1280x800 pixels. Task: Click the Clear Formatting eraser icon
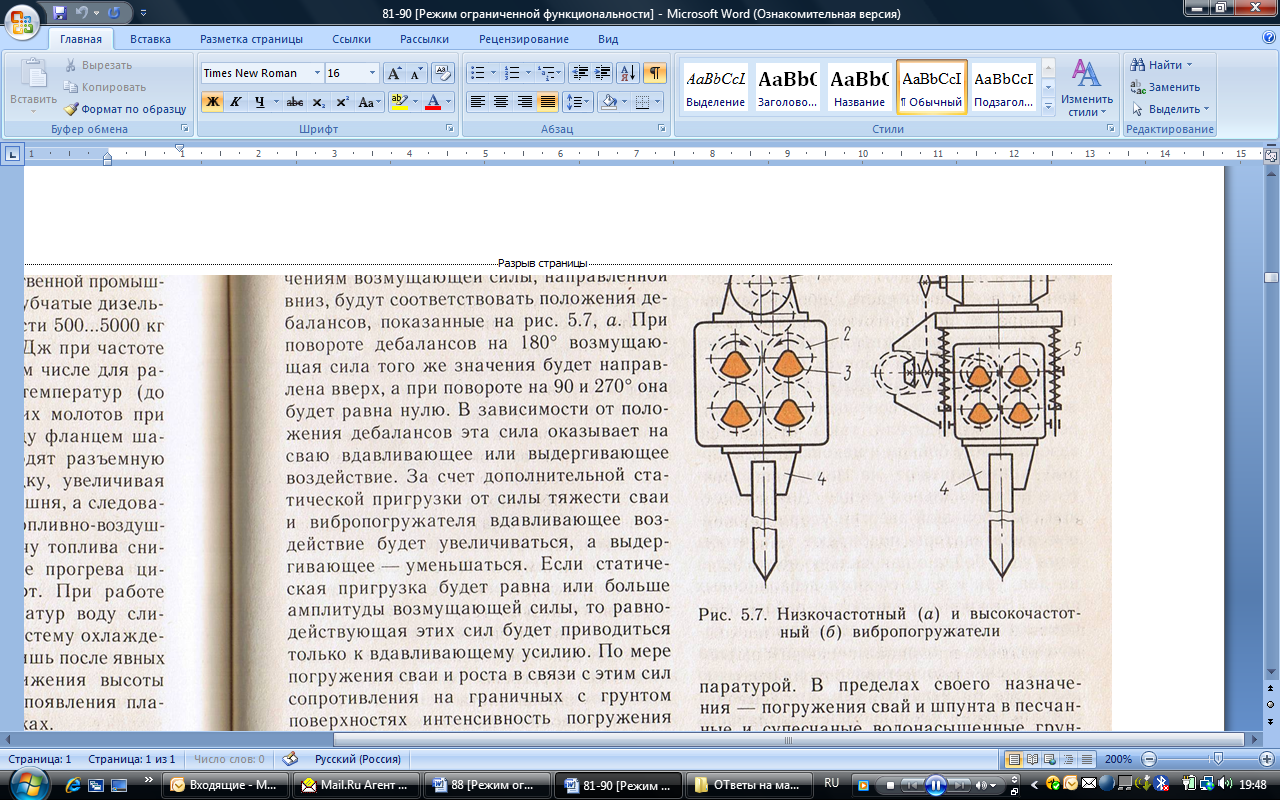pyautogui.click(x=443, y=73)
